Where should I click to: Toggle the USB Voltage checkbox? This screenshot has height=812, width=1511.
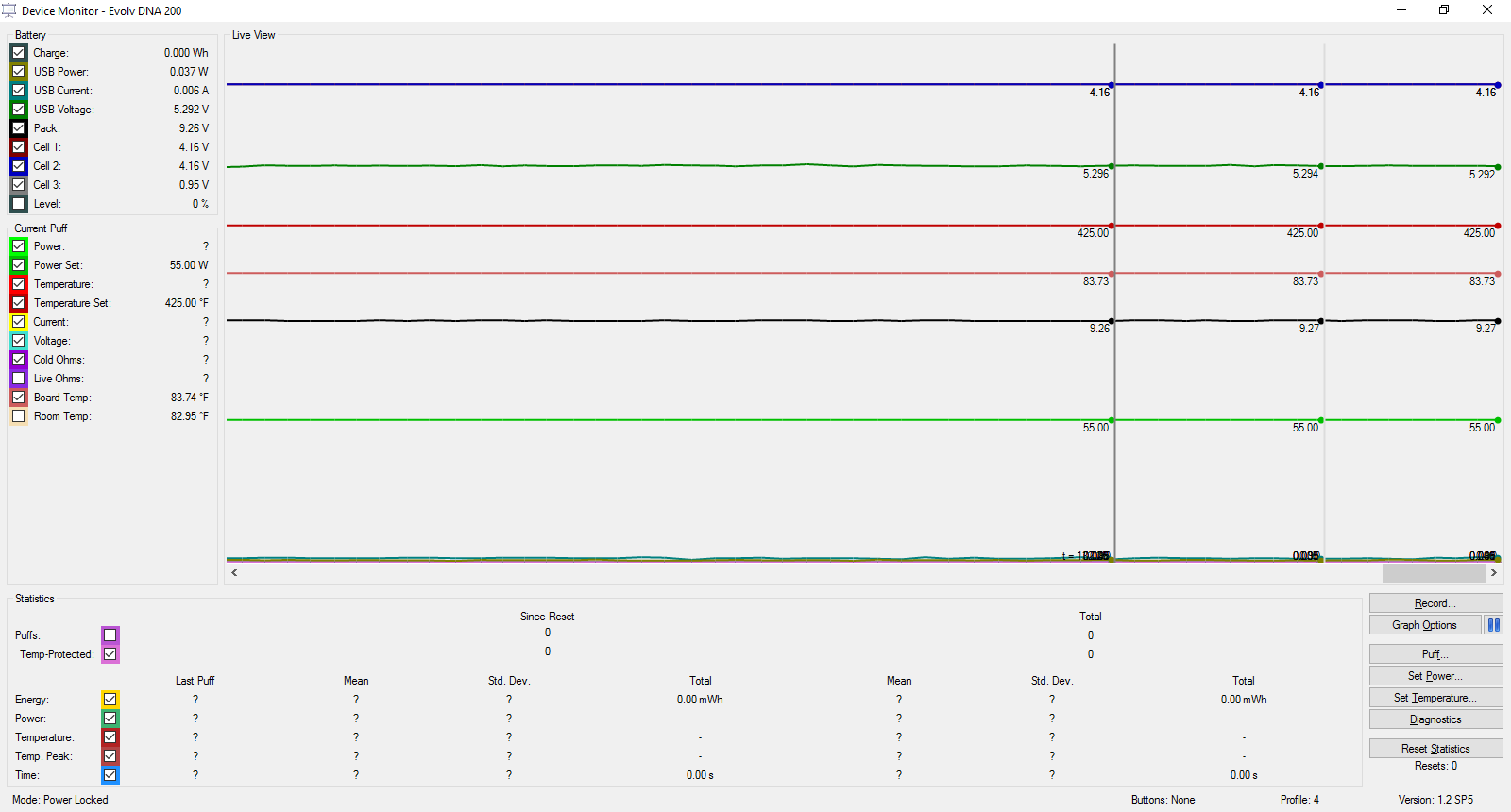[x=19, y=110]
